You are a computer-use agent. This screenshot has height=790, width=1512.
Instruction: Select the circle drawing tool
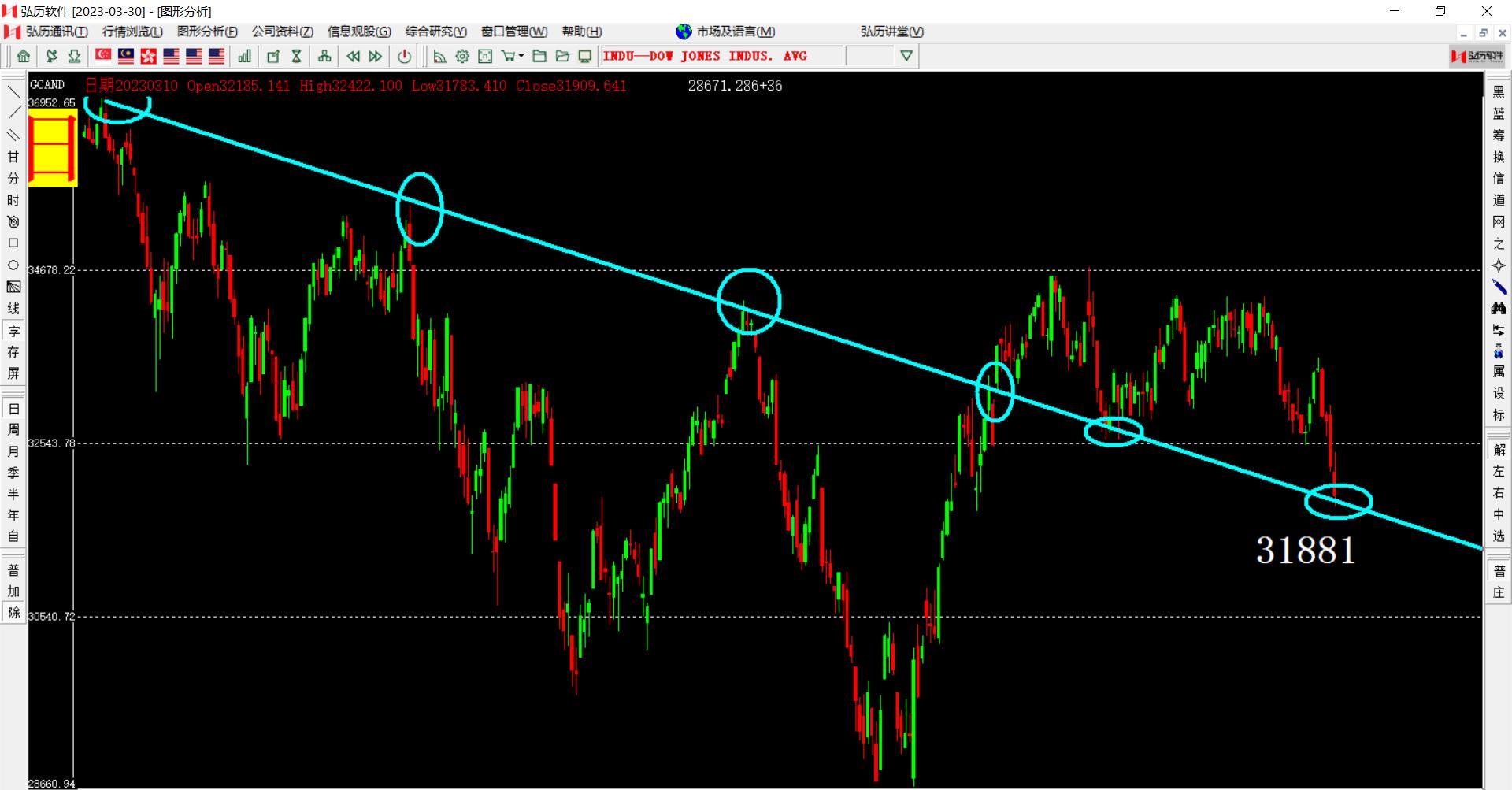coord(13,265)
